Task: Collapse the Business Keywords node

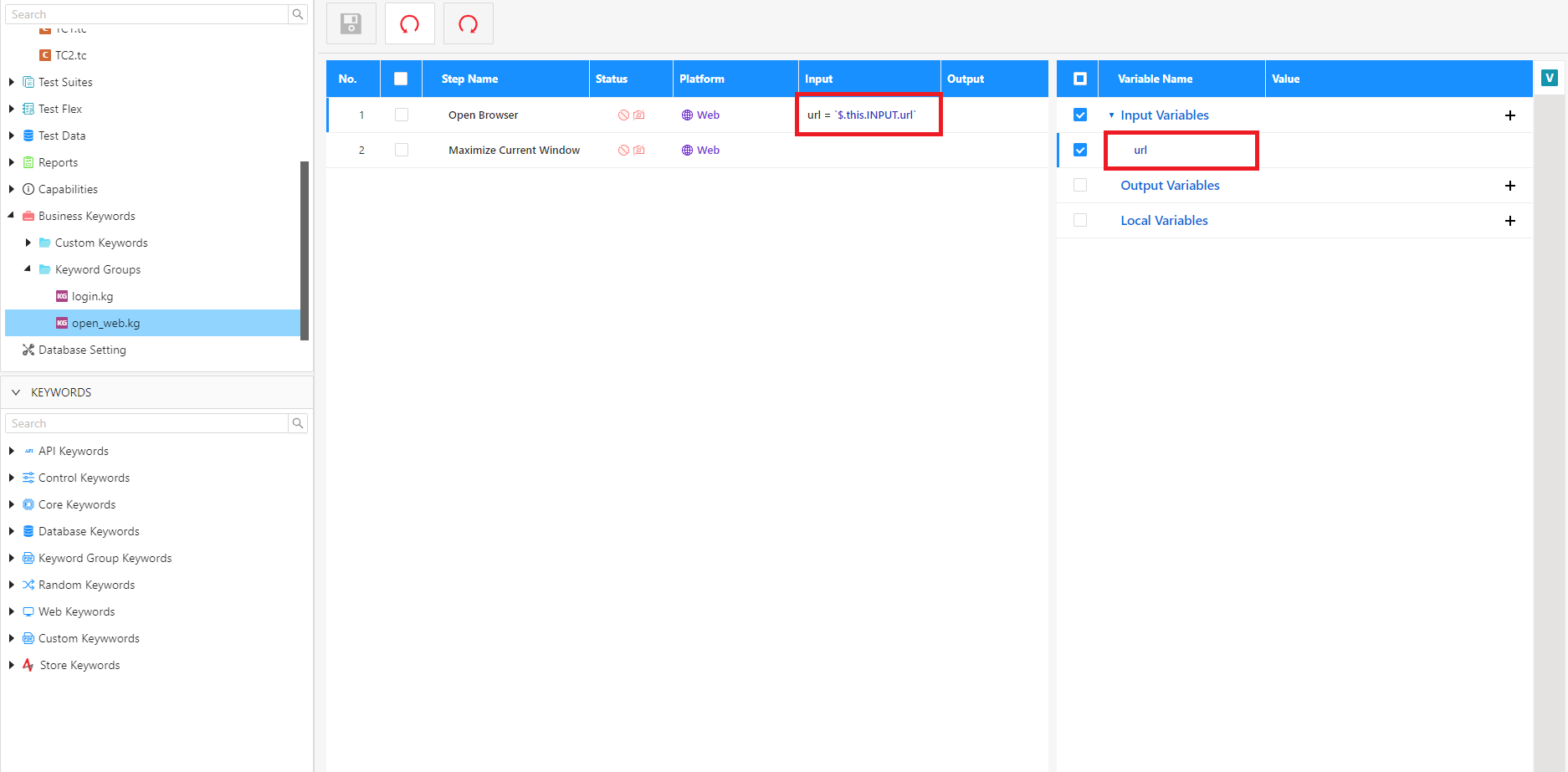Action: 12,216
